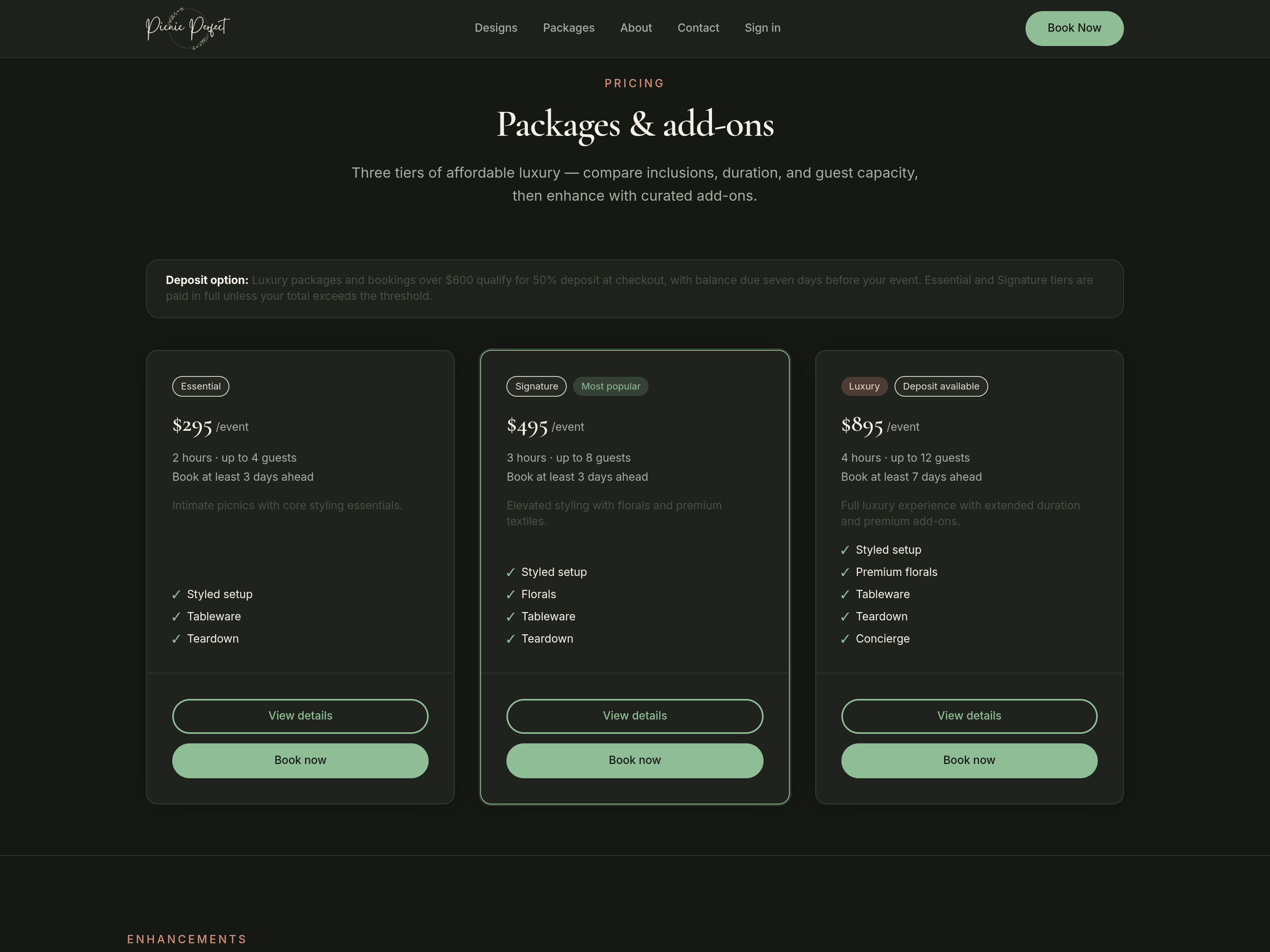Click the text '3 hours · up to 8 guests'
The image size is (1270, 952).
pos(568,458)
